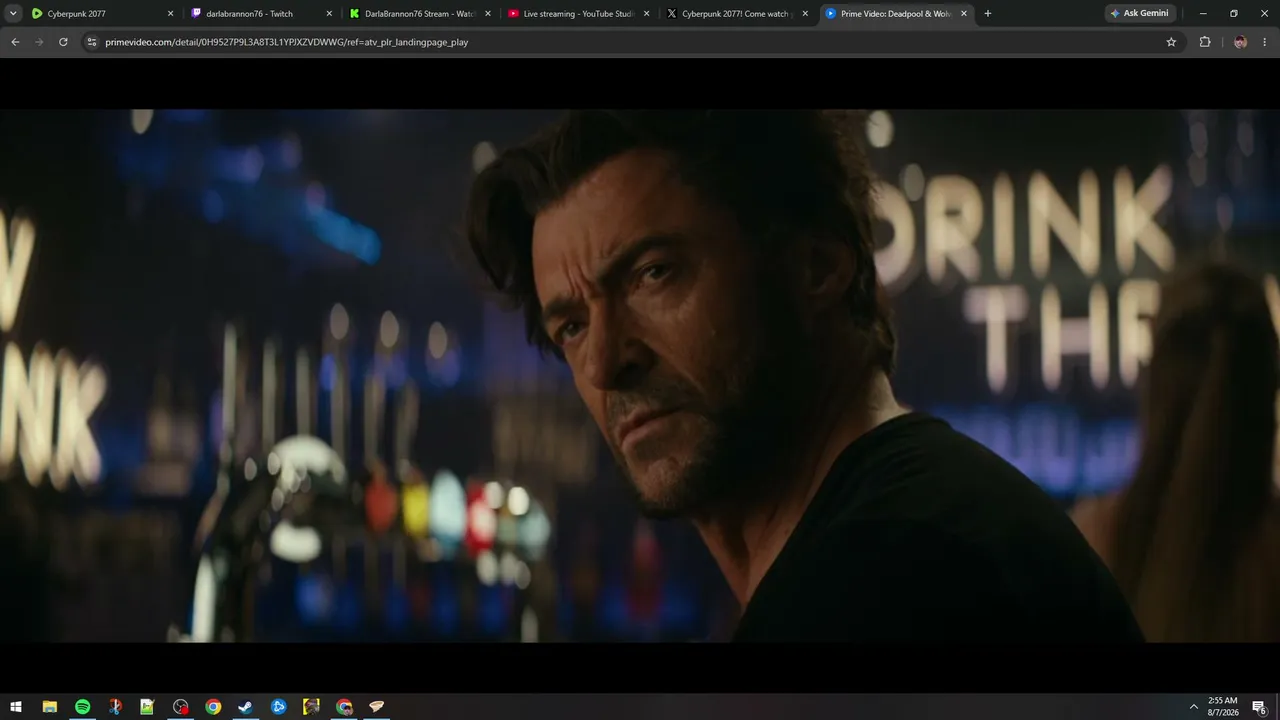This screenshot has height=720, width=1280.
Task: Open the X tab titled Cyberpunk 2077! Come watch
Action: tap(738, 14)
